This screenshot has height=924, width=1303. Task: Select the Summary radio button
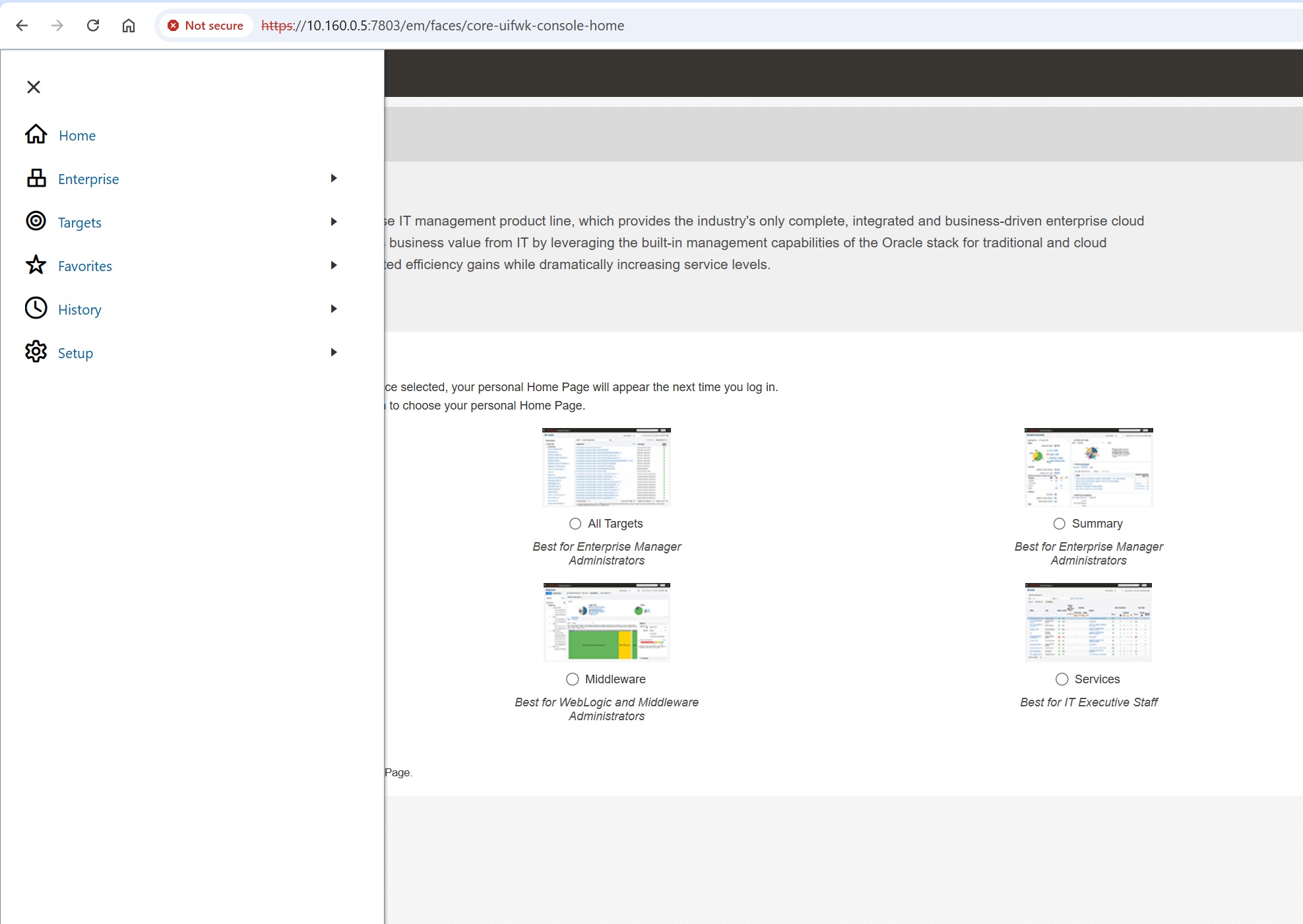click(x=1060, y=524)
